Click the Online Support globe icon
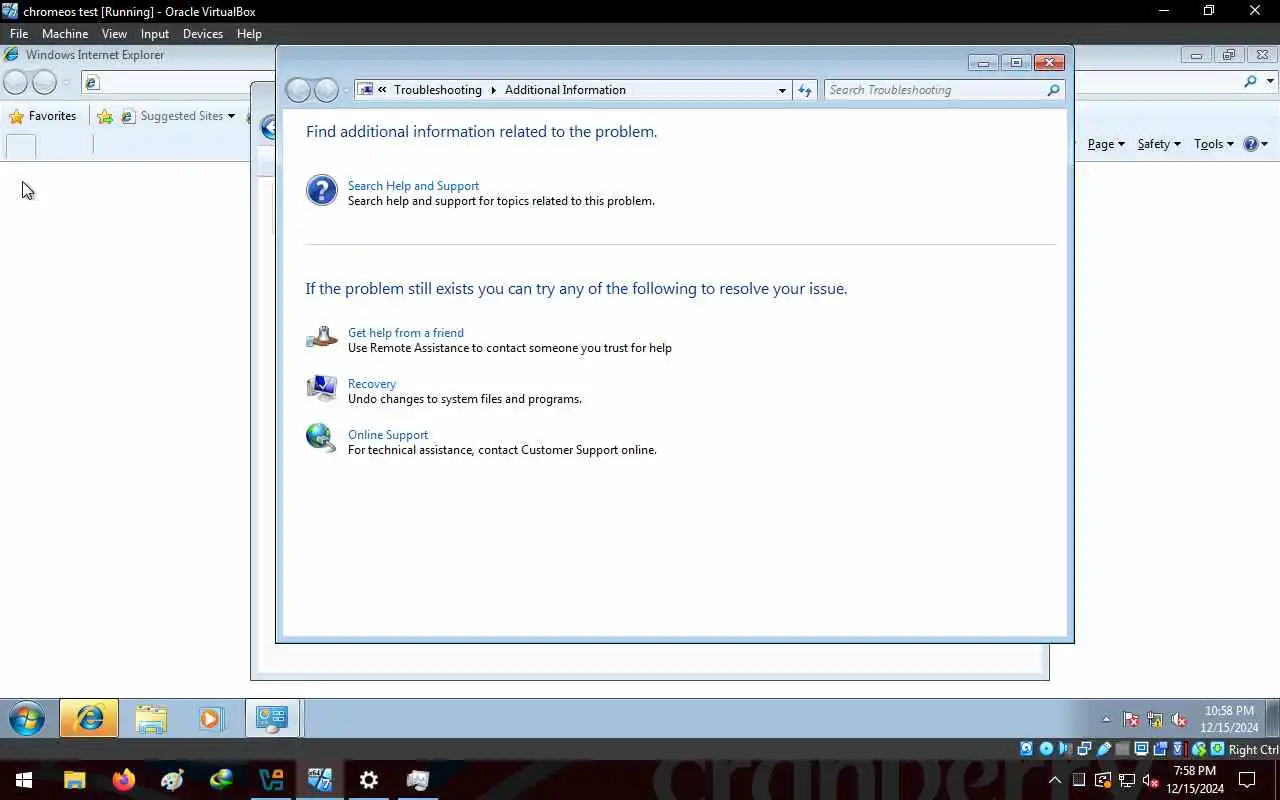This screenshot has width=1280, height=800. [321, 438]
